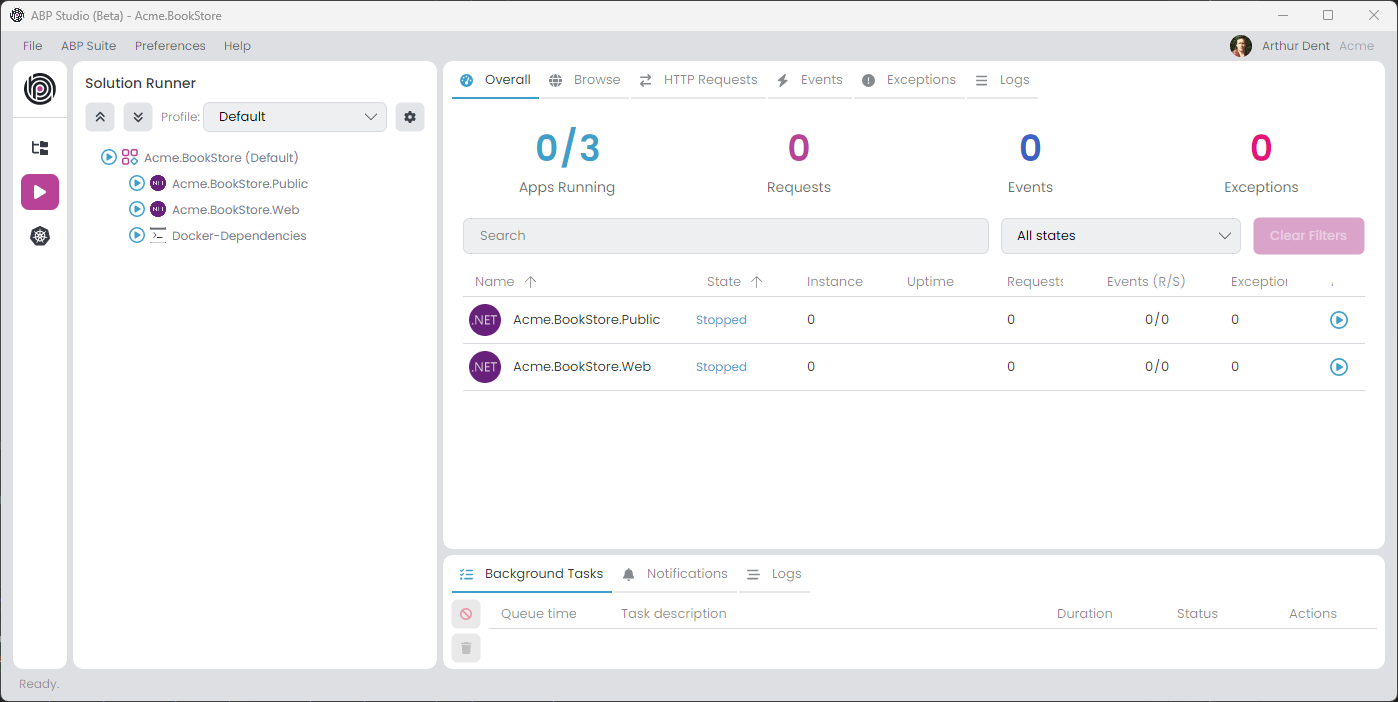Click the .NET icon of Acme.BookStore.Web table row
Image resolution: width=1398 pixels, height=702 pixels.
pos(485,367)
